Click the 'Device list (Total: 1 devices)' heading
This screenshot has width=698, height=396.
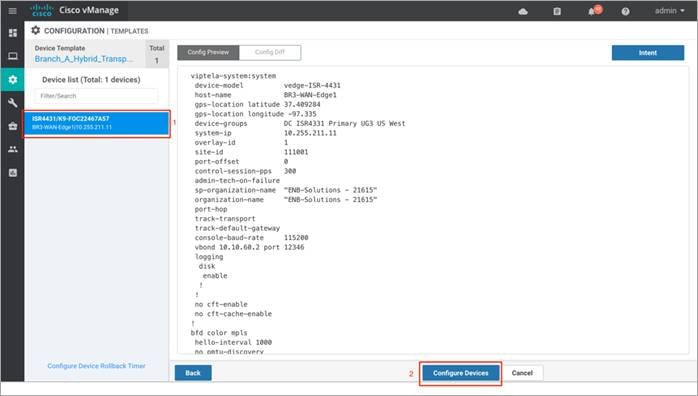point(91,80)
